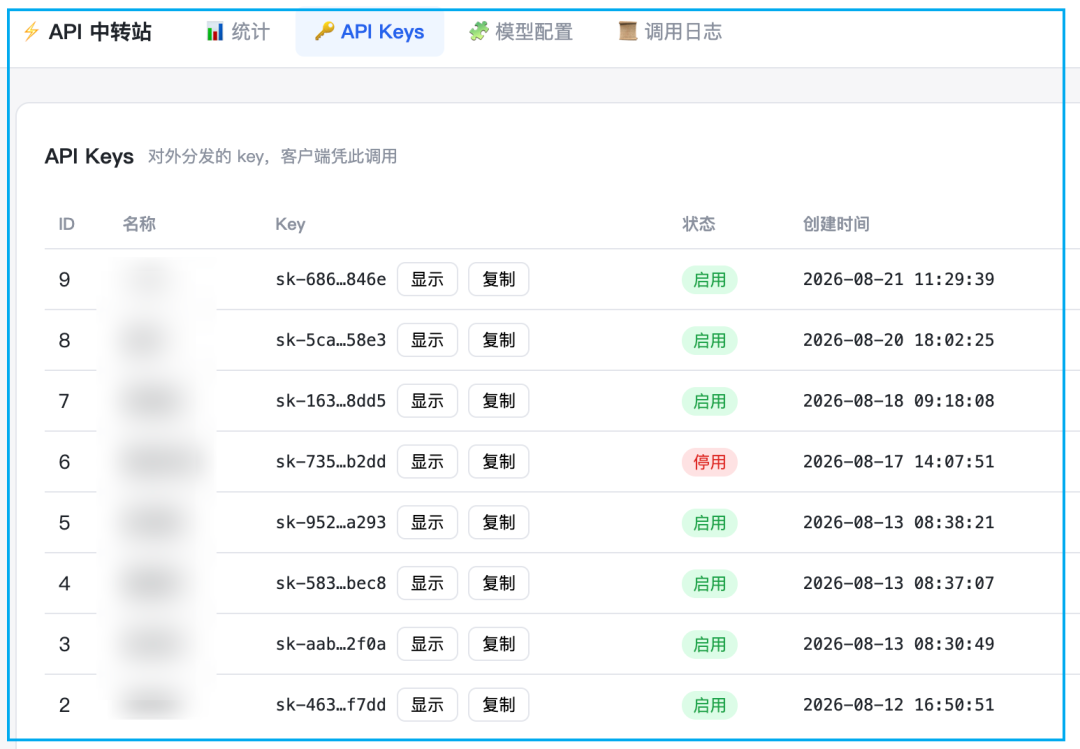
Task: Toggle the 启用 status badge of ID 9
Action: tap(709, 280)
